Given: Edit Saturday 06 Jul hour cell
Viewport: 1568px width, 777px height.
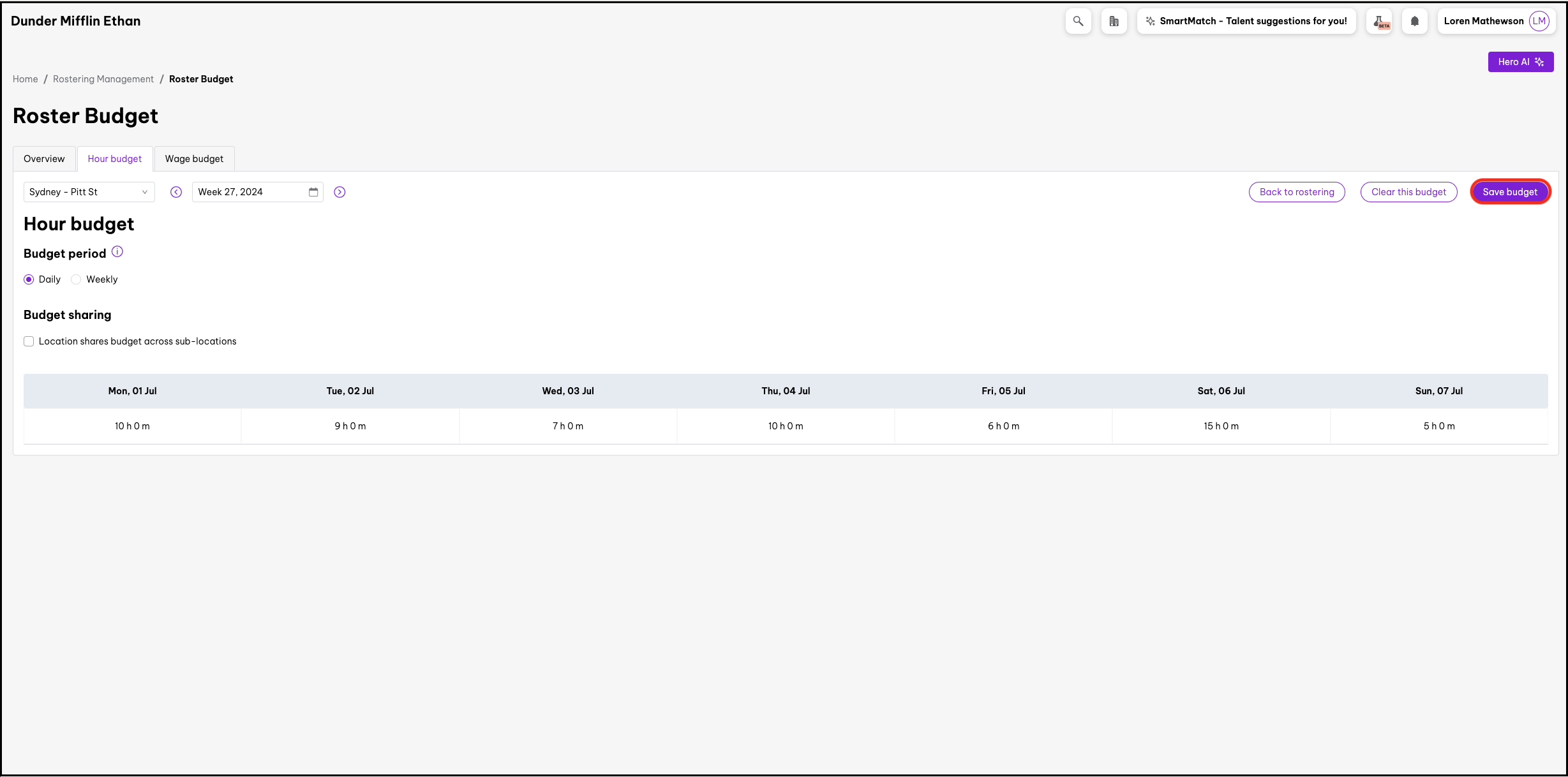Looking at the screenshot, I should click(x=1221, y=426).
